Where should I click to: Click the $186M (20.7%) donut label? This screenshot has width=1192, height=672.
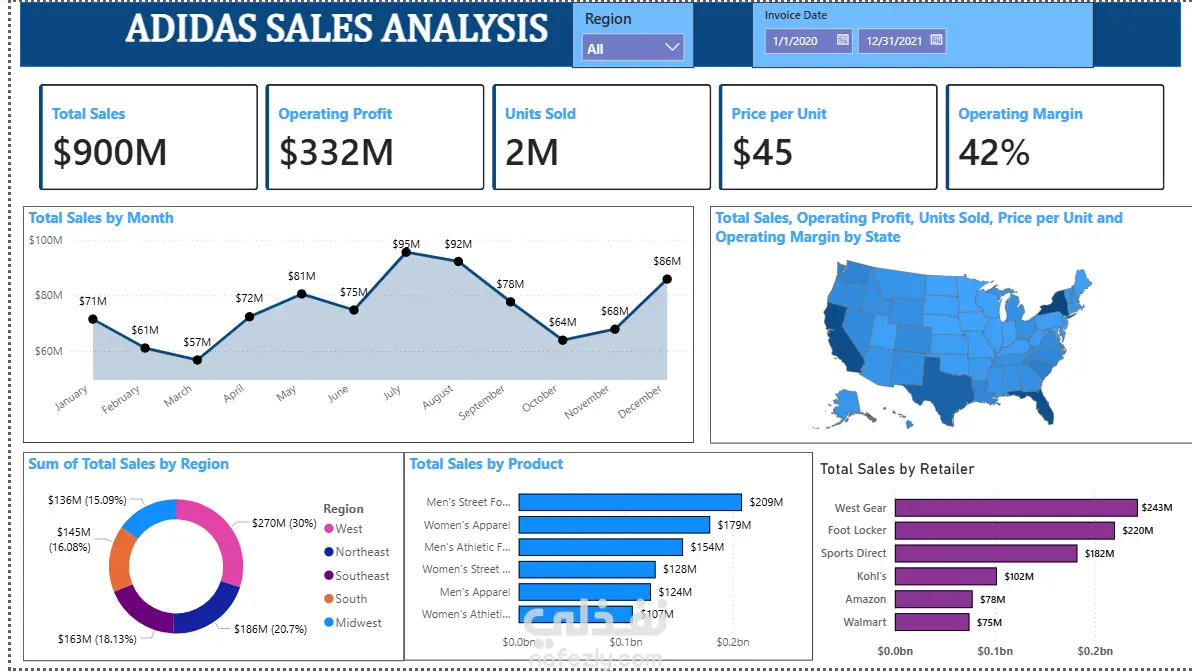coord(271,629)
